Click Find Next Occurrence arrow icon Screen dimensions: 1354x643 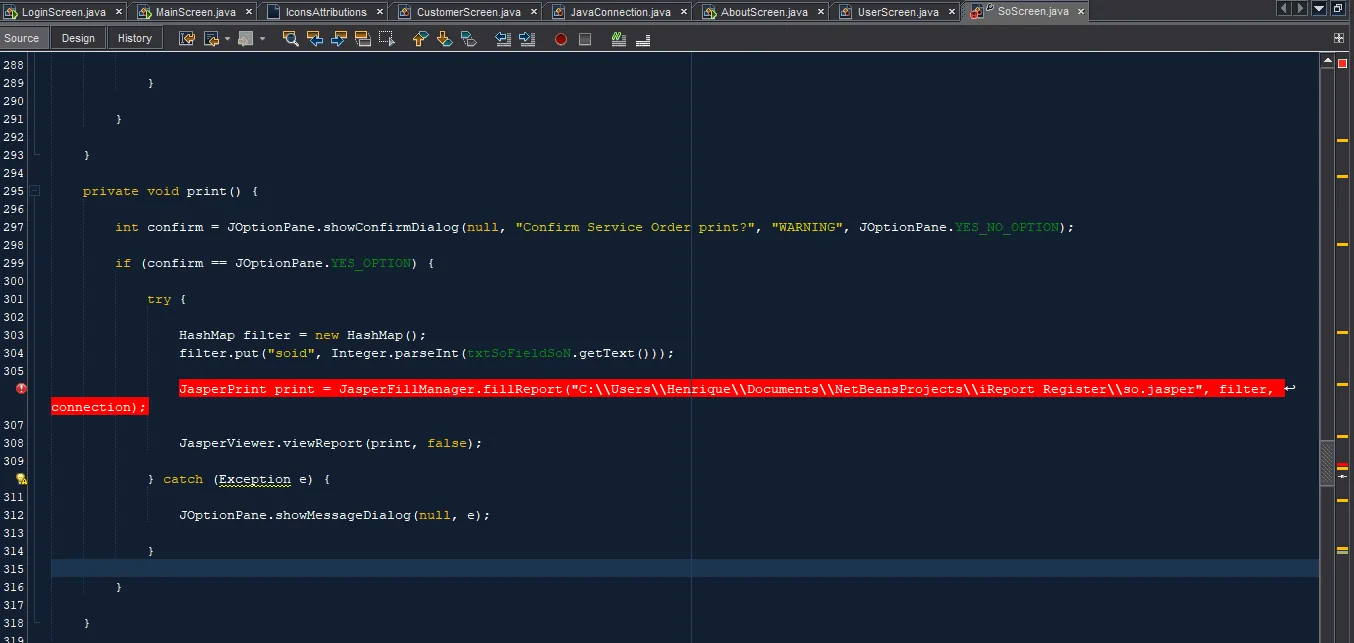coord(339,39)
